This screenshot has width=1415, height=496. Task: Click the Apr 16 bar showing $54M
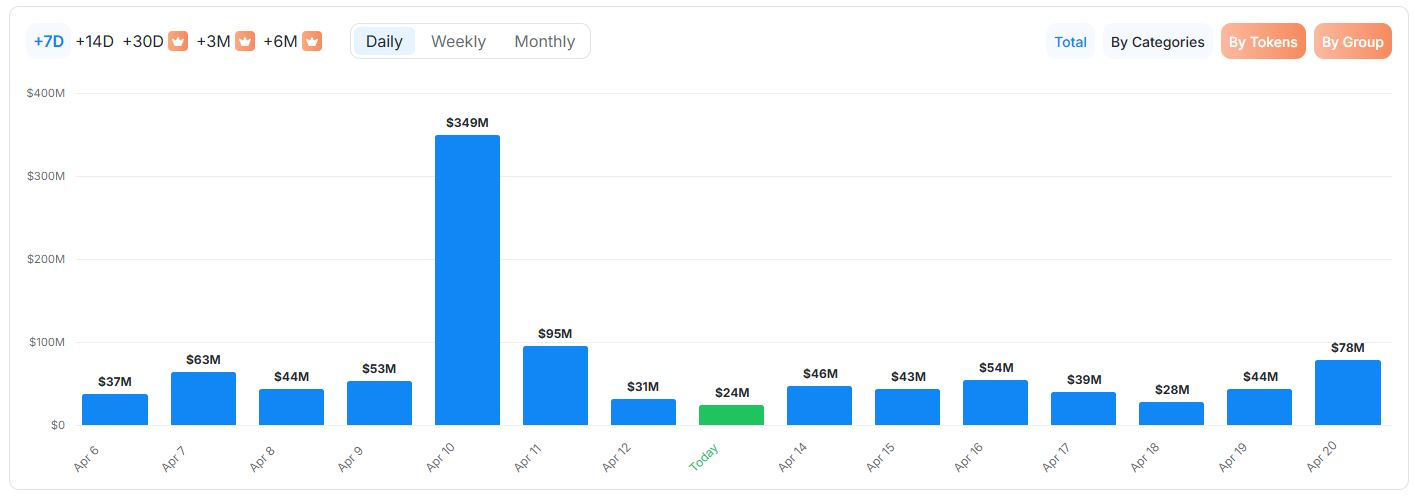(x=995, y=403)
